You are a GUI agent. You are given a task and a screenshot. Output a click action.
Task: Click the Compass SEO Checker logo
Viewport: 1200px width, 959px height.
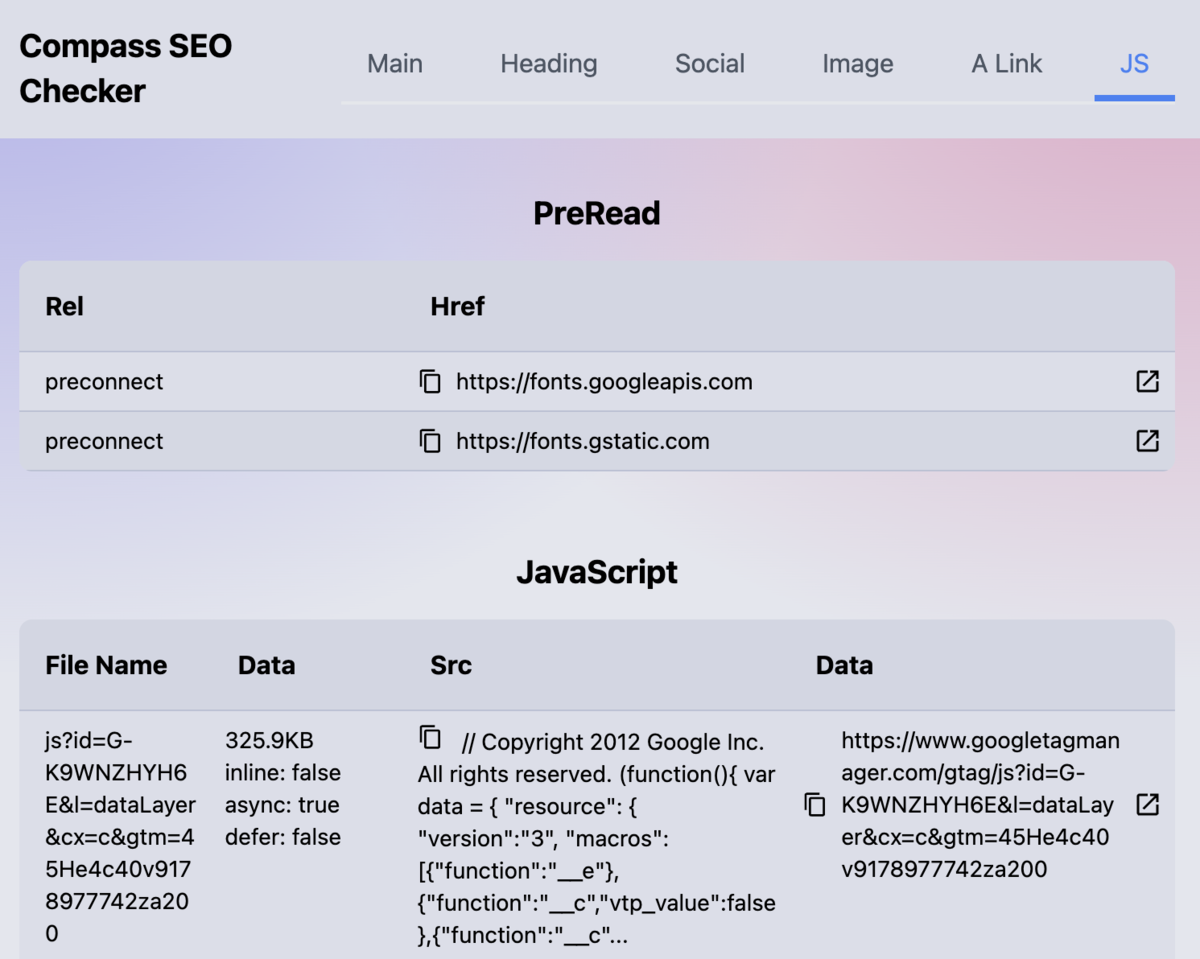[125, 67]
